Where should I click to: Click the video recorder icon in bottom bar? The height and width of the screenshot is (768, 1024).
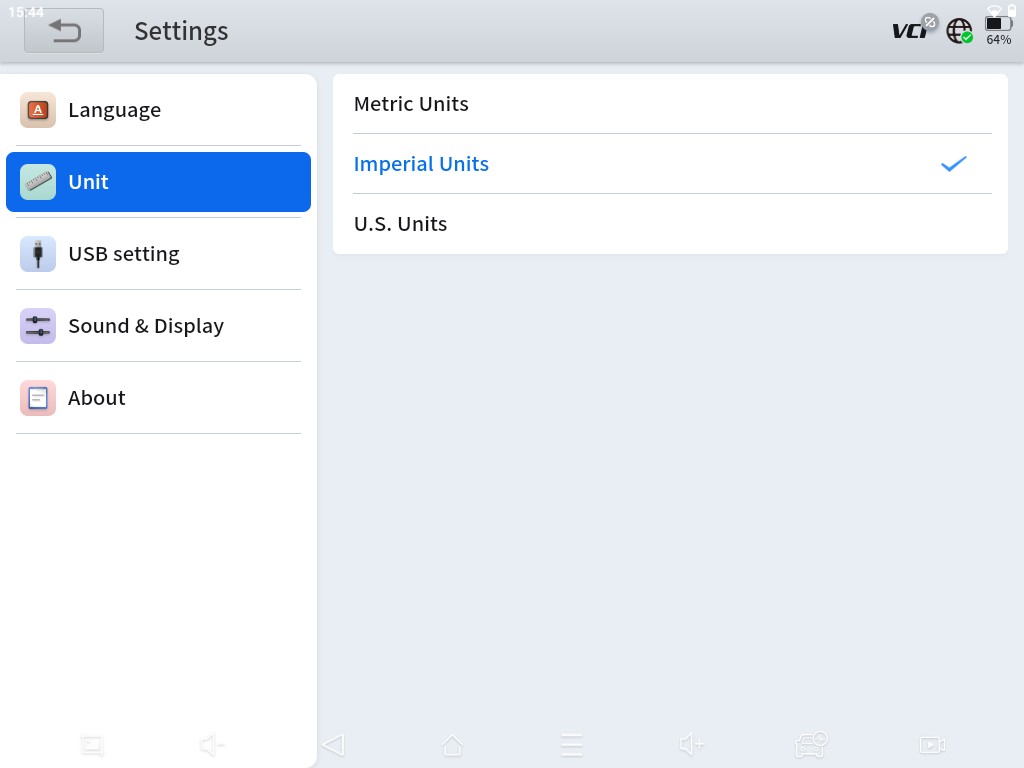pos(931,745)
